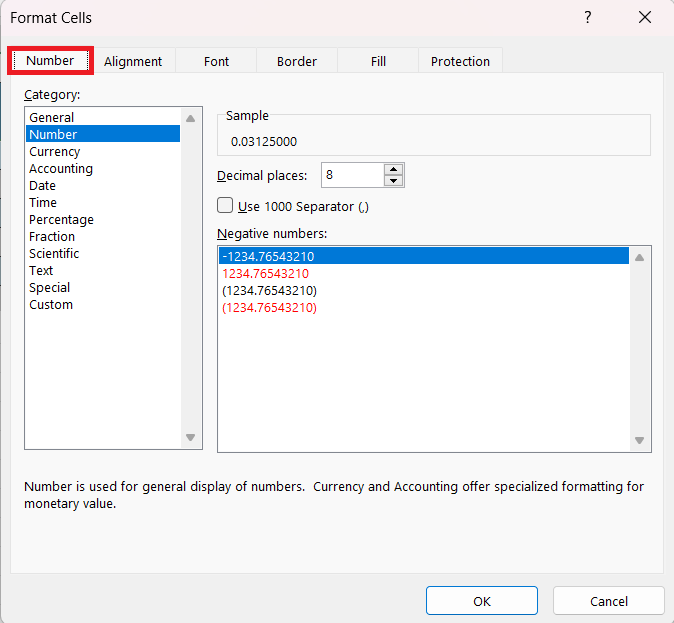Pick the Fraction category
674x623 pixels.
point(103,236)
